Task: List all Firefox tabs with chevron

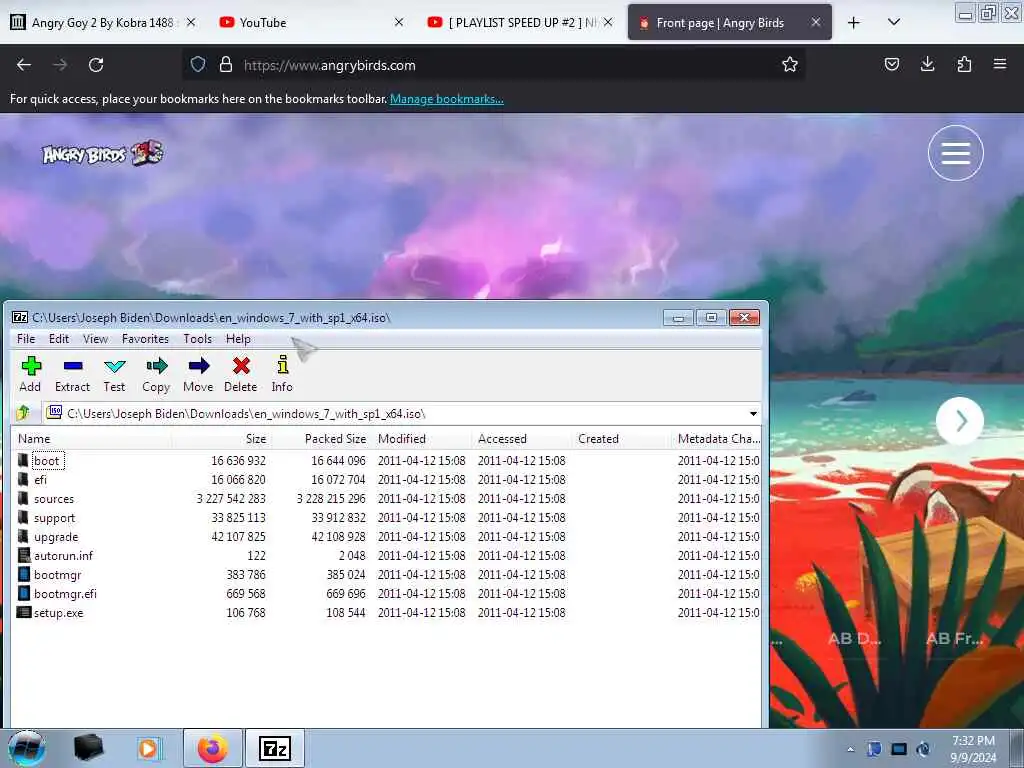Action: tap(894, 22)
